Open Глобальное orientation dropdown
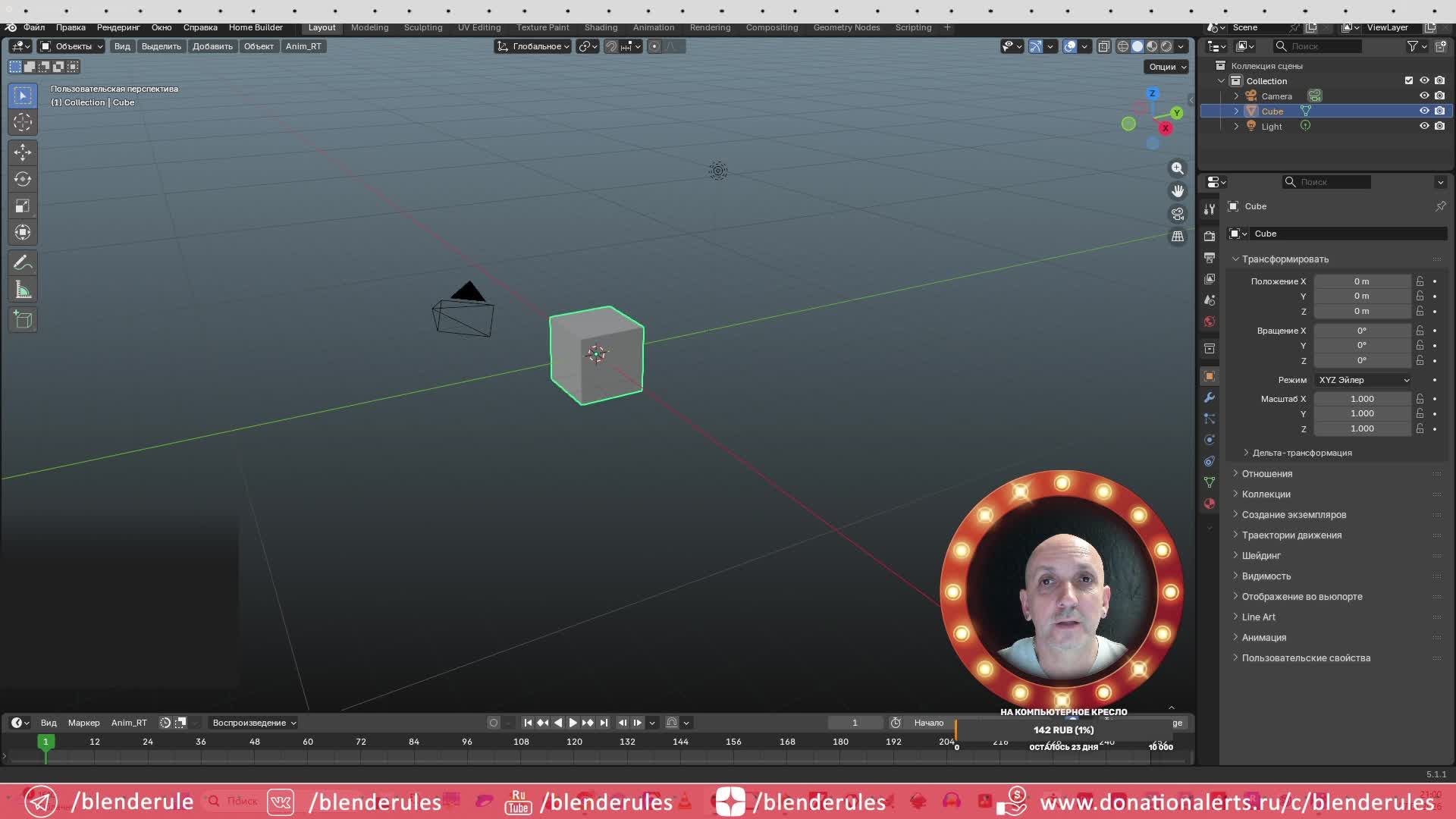This screenshot has width=1456, height=819. (533, 46)
